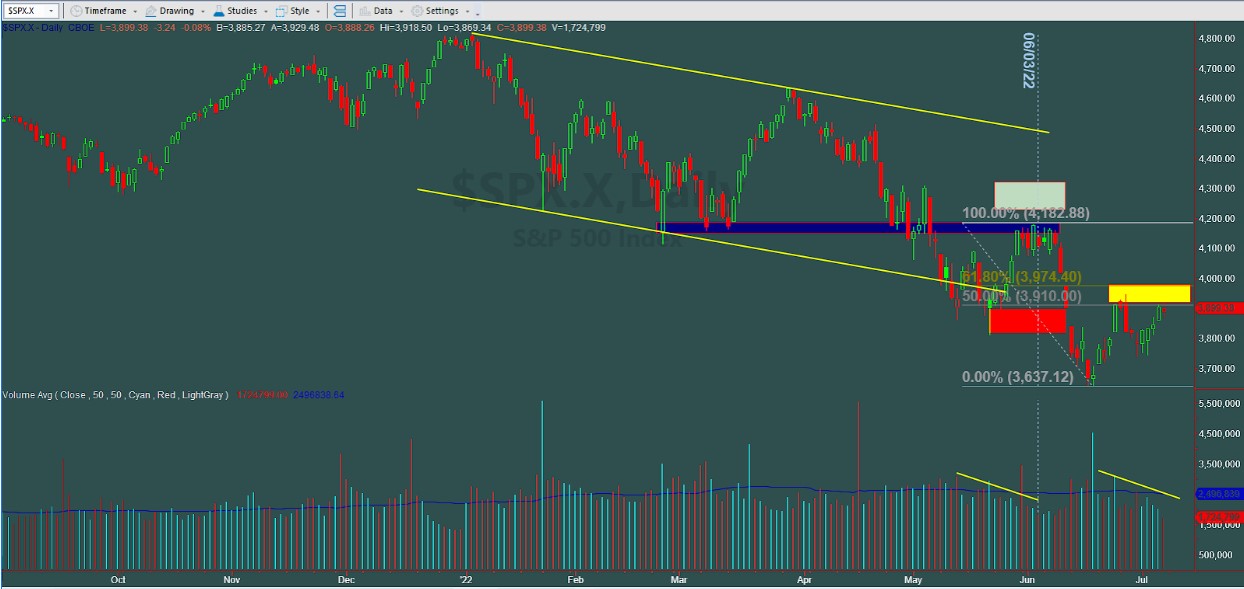The height and width of the screenshot is (589, 1244).
Task: Expand the toolbar overflow arrow after Settings
Action: coord(477,12)
